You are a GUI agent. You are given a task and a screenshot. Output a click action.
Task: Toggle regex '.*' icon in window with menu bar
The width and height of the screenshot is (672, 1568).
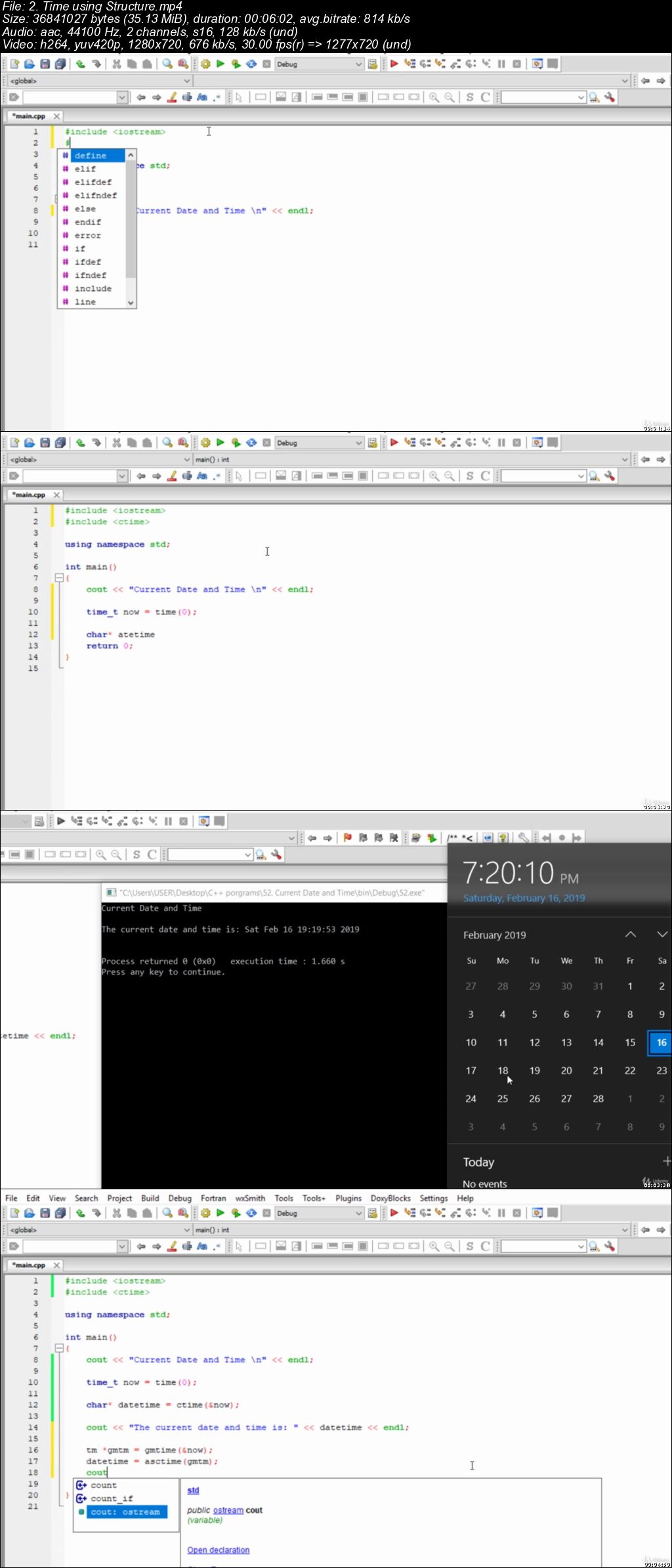[217, 1246]
